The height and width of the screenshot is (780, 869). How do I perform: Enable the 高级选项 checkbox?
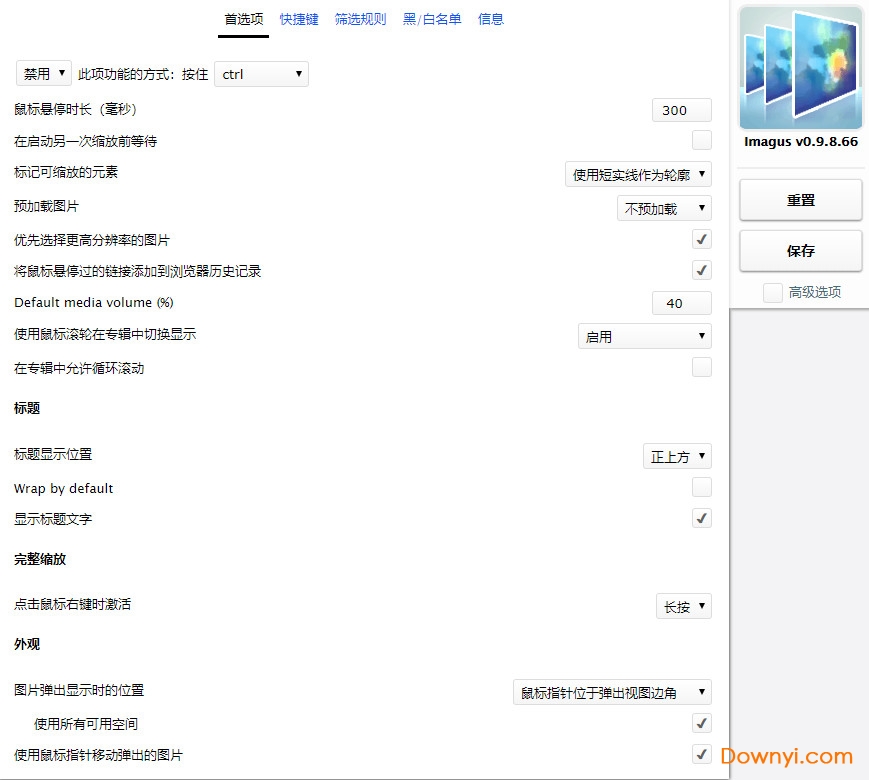(772, 292)
